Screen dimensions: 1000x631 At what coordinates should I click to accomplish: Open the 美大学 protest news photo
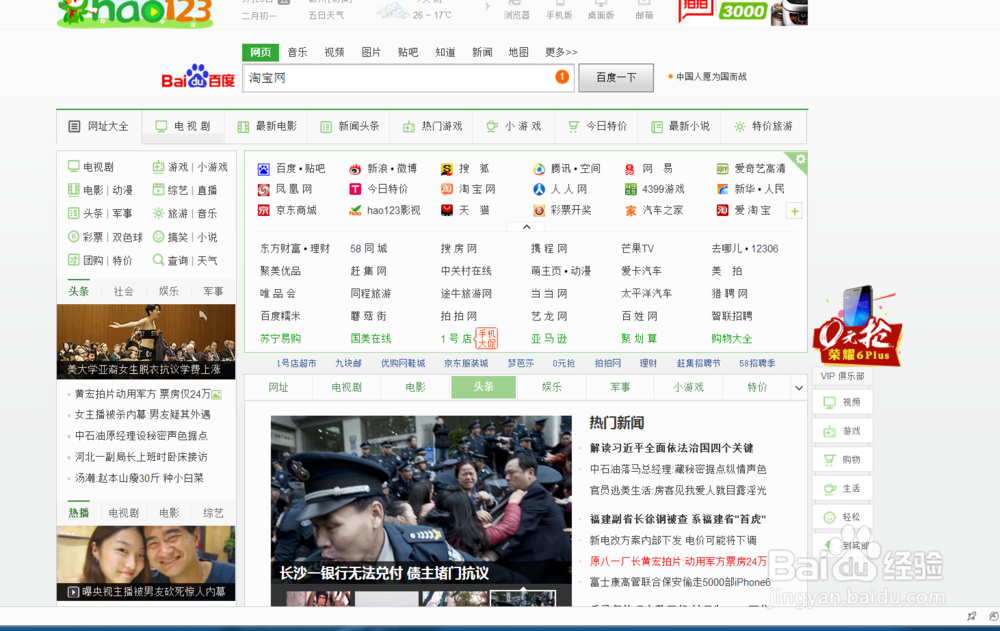pyautogui.click(x=146, y=341)
